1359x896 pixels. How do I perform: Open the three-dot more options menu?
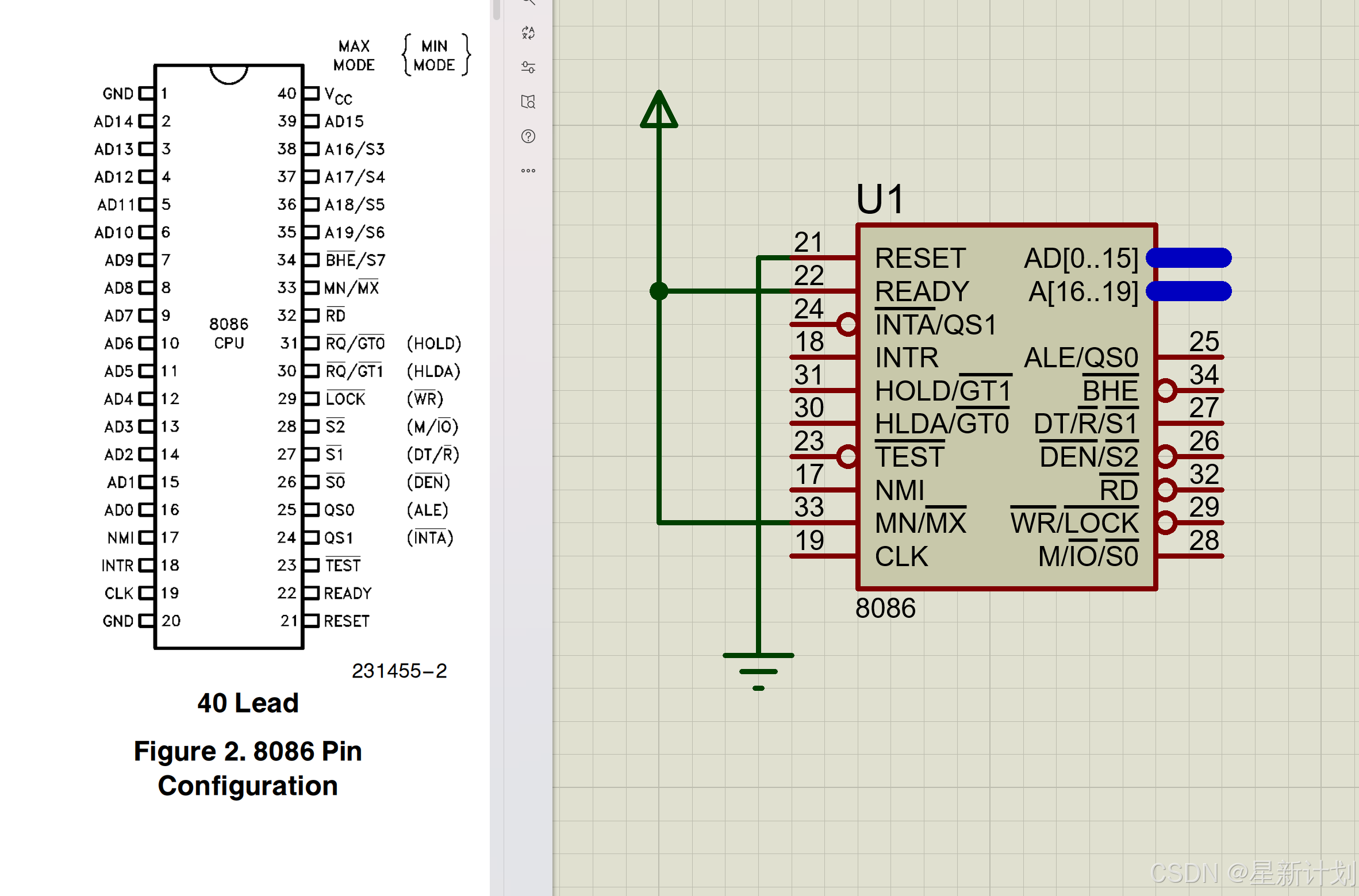pyautogui.click(x=528, y=171)
